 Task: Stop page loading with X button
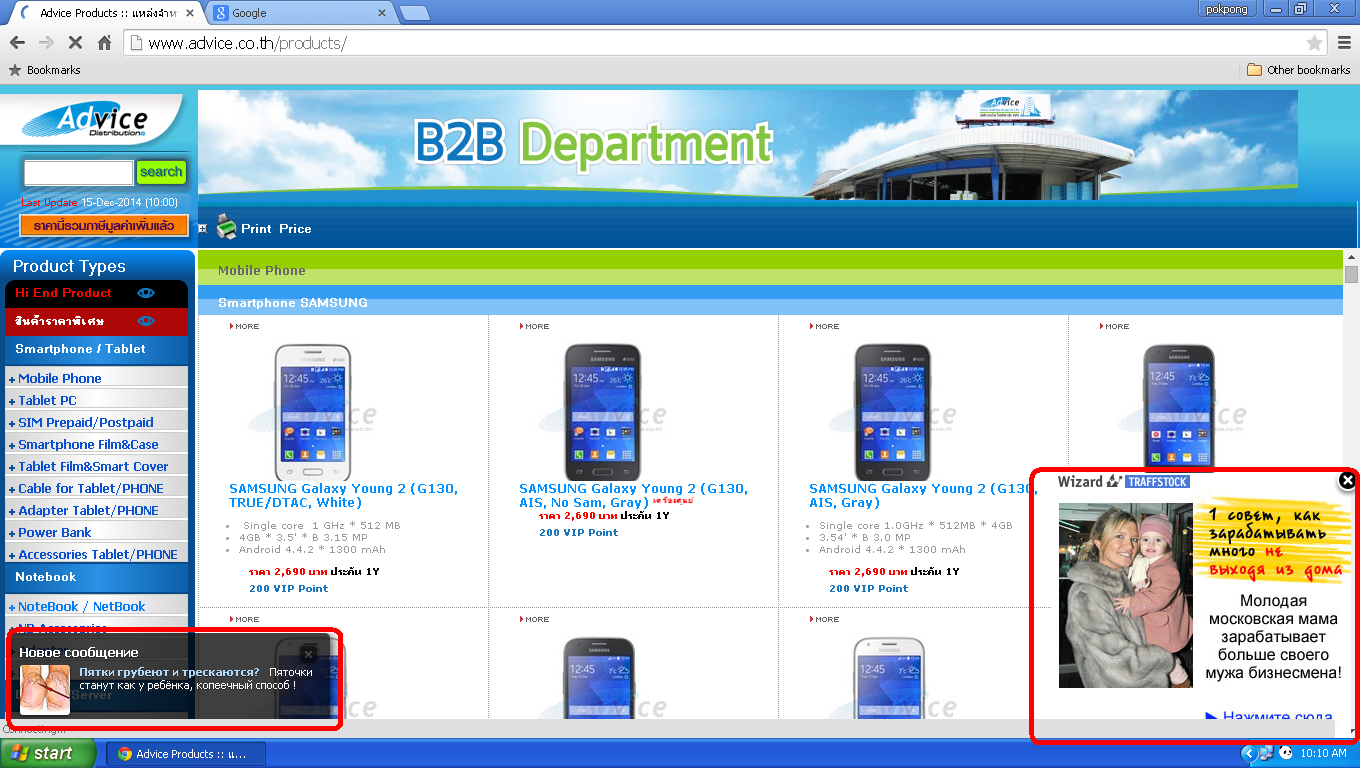coord(75,43)
